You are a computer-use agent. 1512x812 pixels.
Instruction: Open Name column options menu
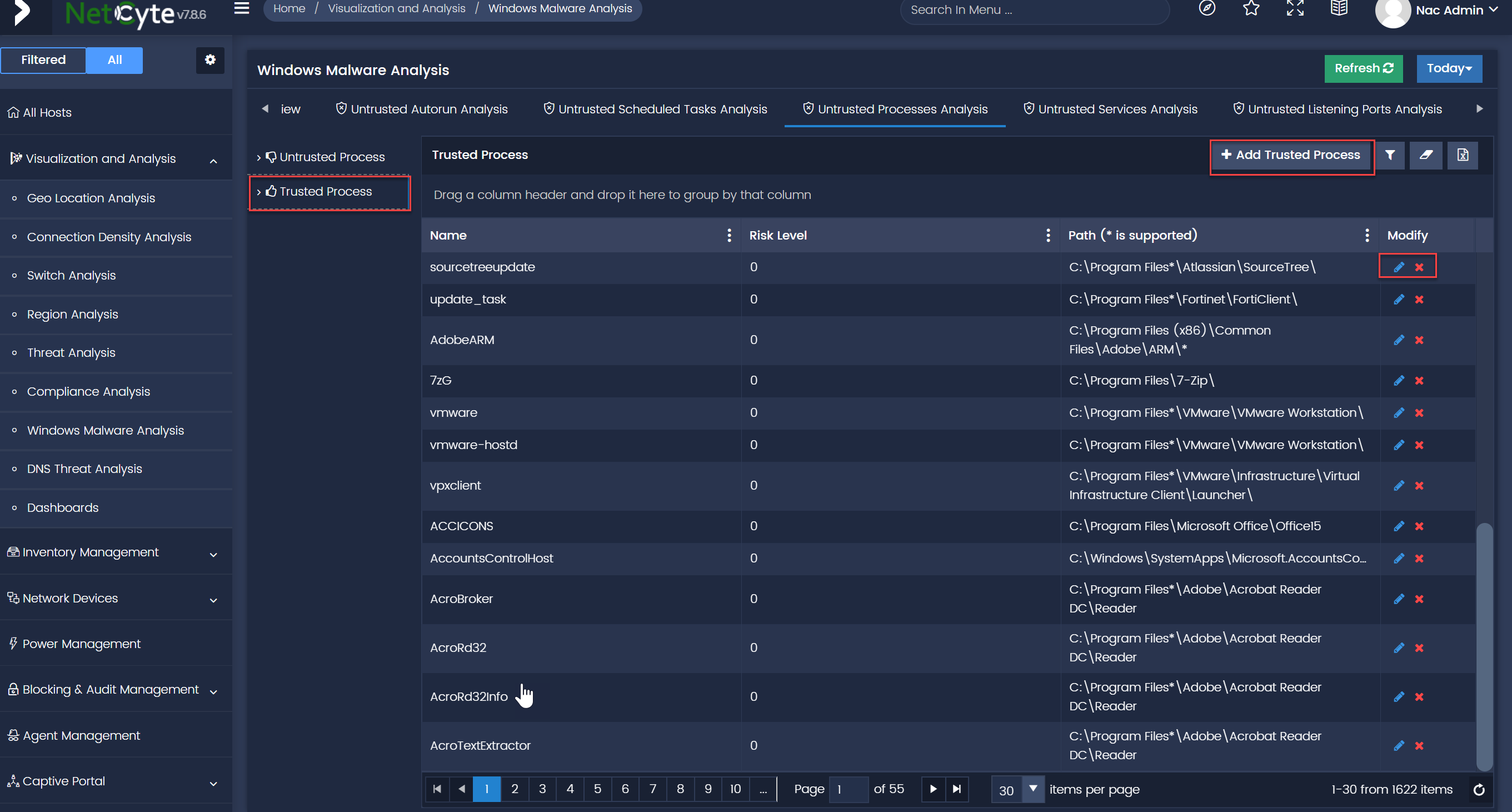tap(729, 236)
